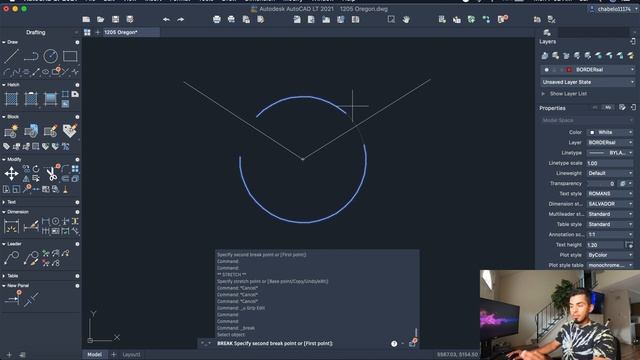The image size is (640, 360).
Task: Click the Plot printer icon in toolbar
Action: pyautogui.click(x=217, y=20)
